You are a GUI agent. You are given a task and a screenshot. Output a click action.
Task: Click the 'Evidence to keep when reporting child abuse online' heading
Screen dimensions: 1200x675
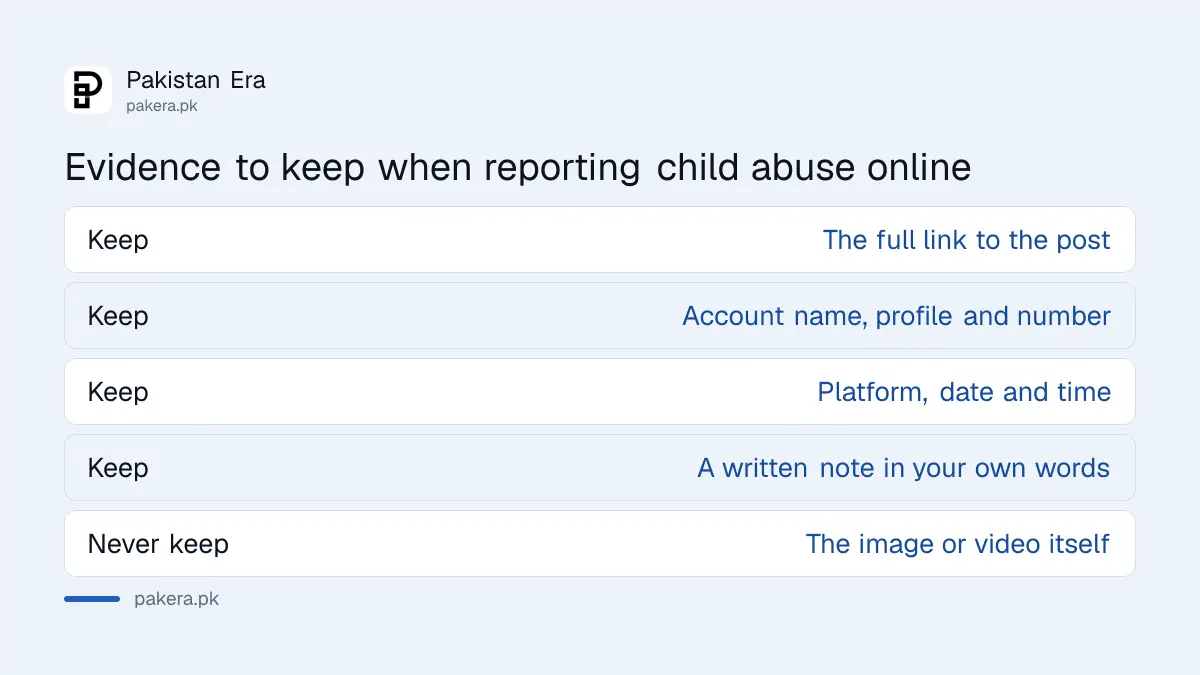[x=518, y=167]
